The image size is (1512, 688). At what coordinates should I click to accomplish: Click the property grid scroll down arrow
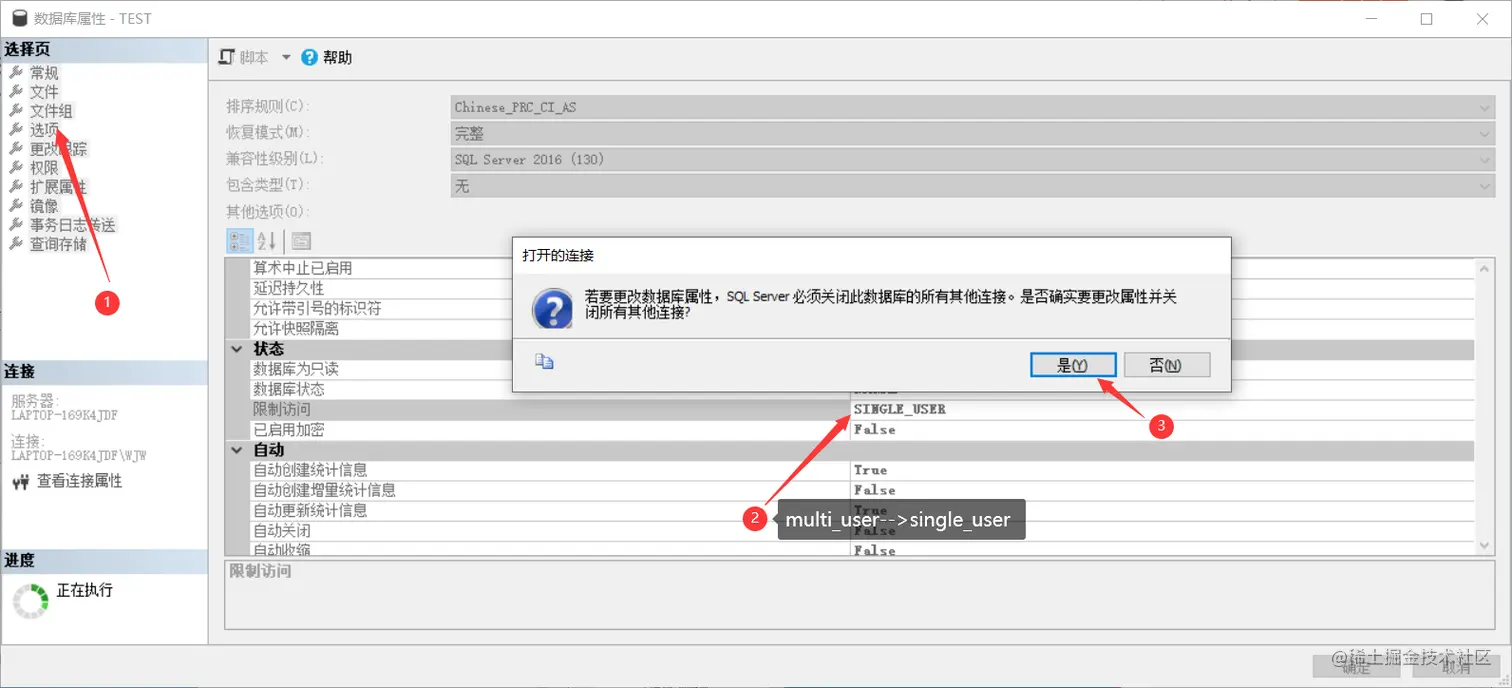coord(1485,546)
